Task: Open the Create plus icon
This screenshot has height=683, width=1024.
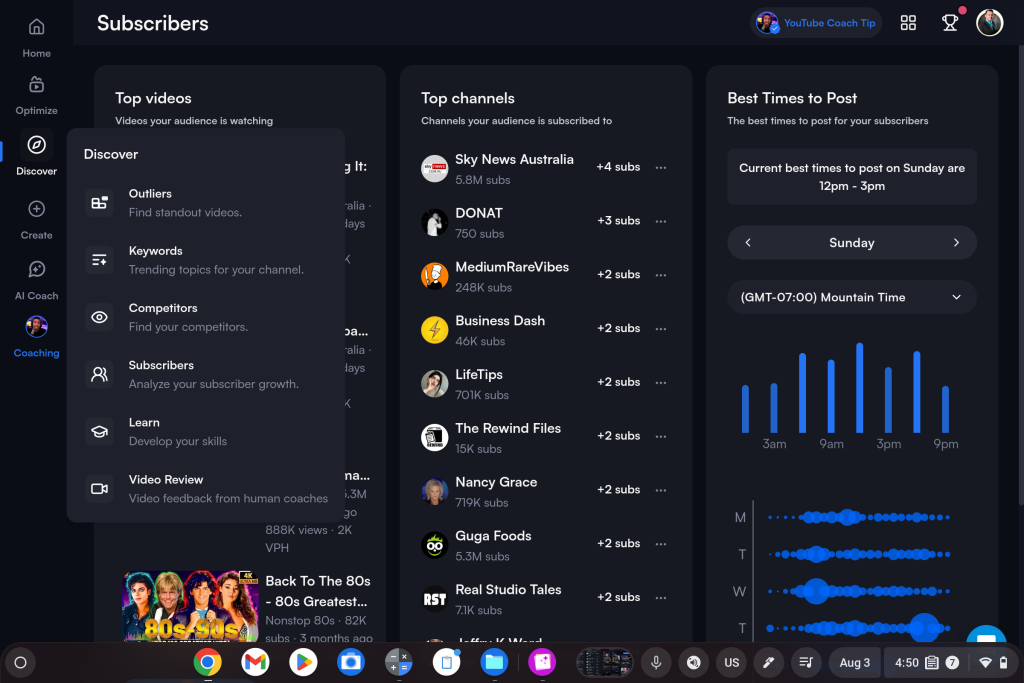Action: pos(37,209)
